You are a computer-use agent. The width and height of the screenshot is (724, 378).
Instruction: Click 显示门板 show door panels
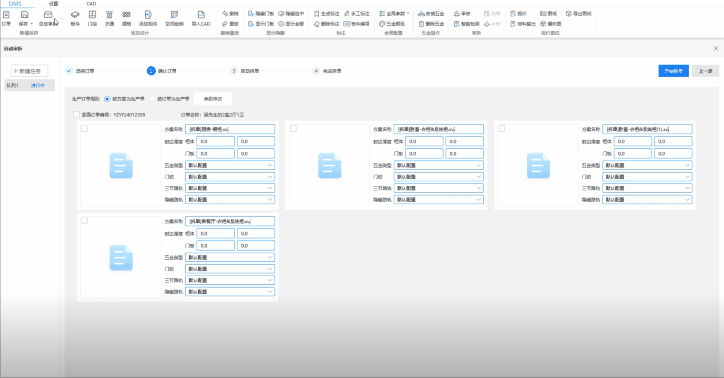[261, 24]
